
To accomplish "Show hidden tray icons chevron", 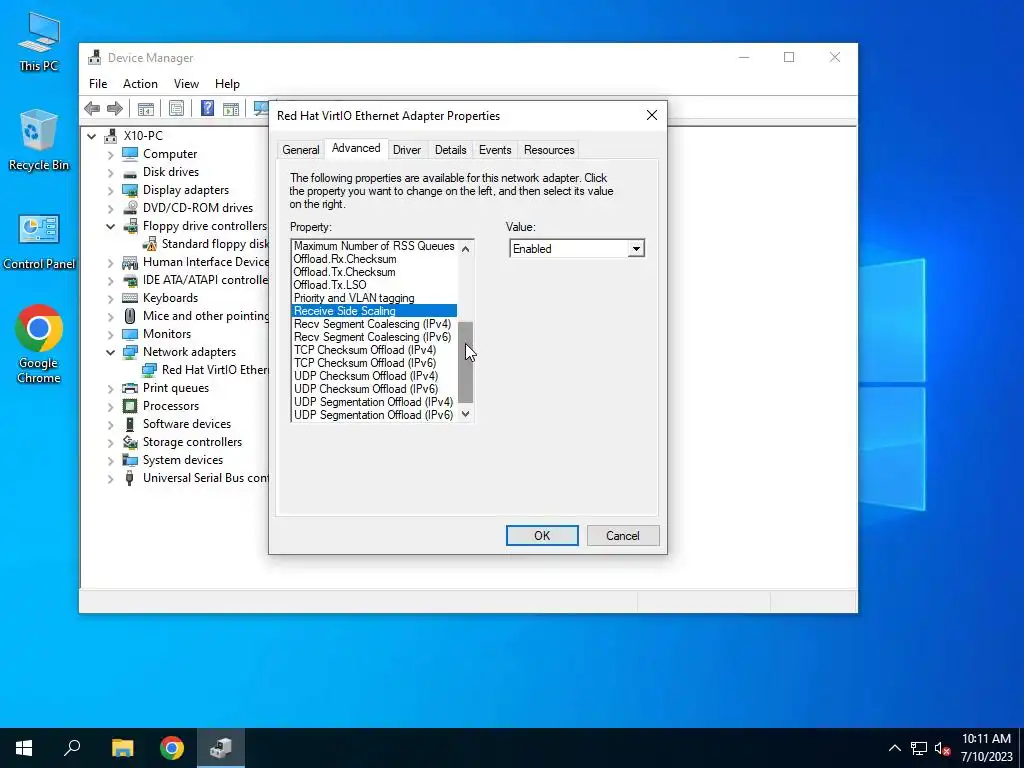I will (895, 748).
